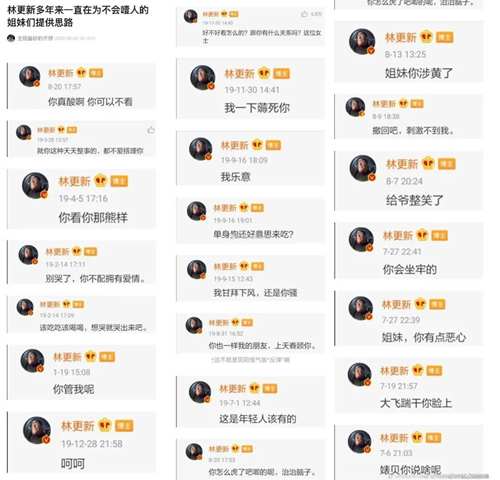Click the crown badge on the 给爷整笑了 comment
Screen dimensions: 500x480
428,164
